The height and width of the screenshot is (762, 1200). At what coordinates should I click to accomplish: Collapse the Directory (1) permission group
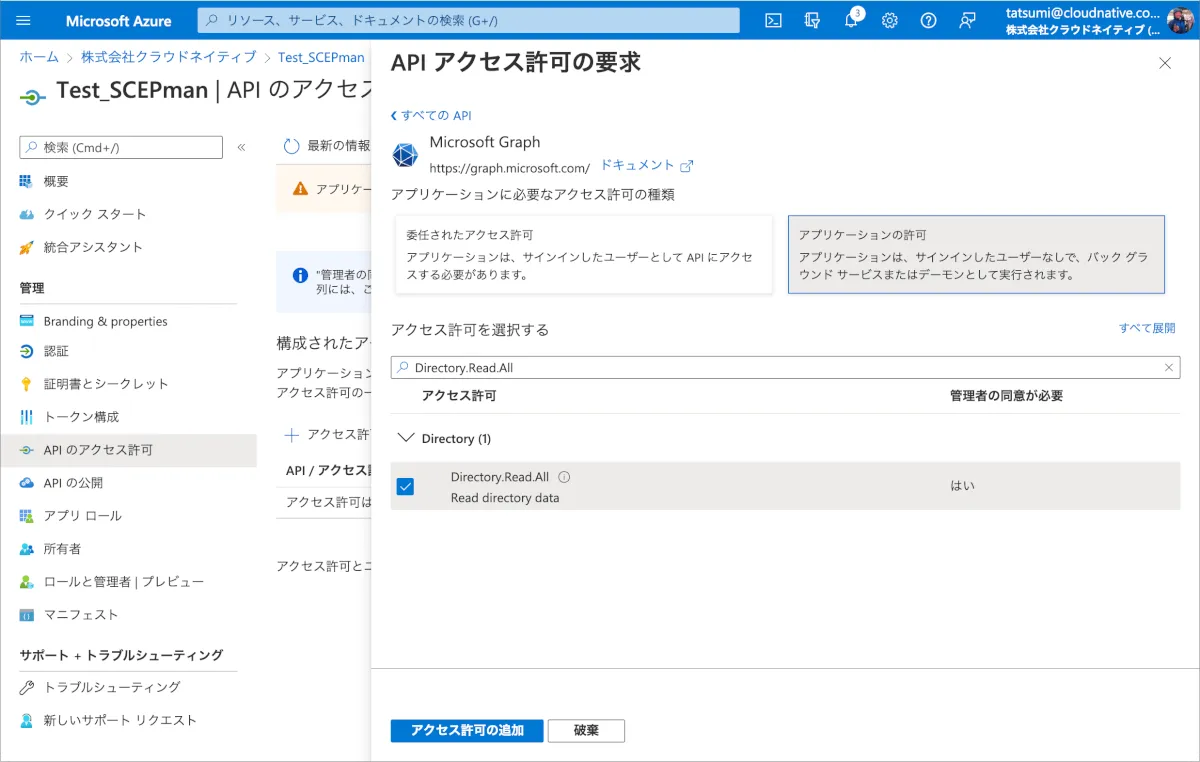405,438
